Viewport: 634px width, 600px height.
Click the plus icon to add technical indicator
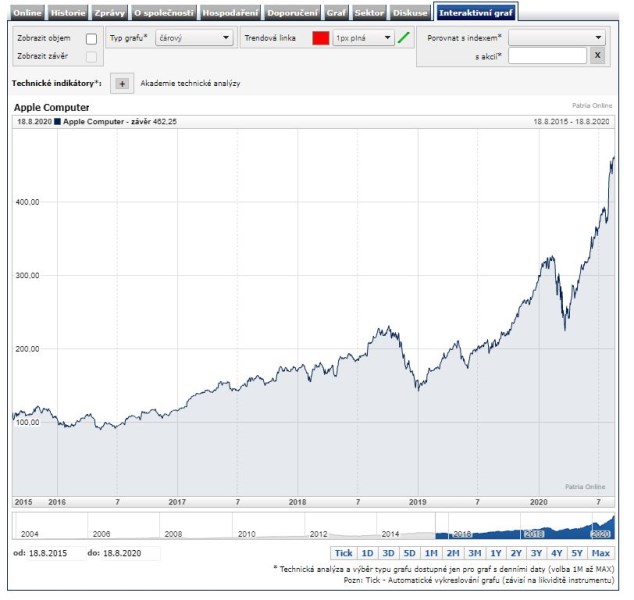122,84
